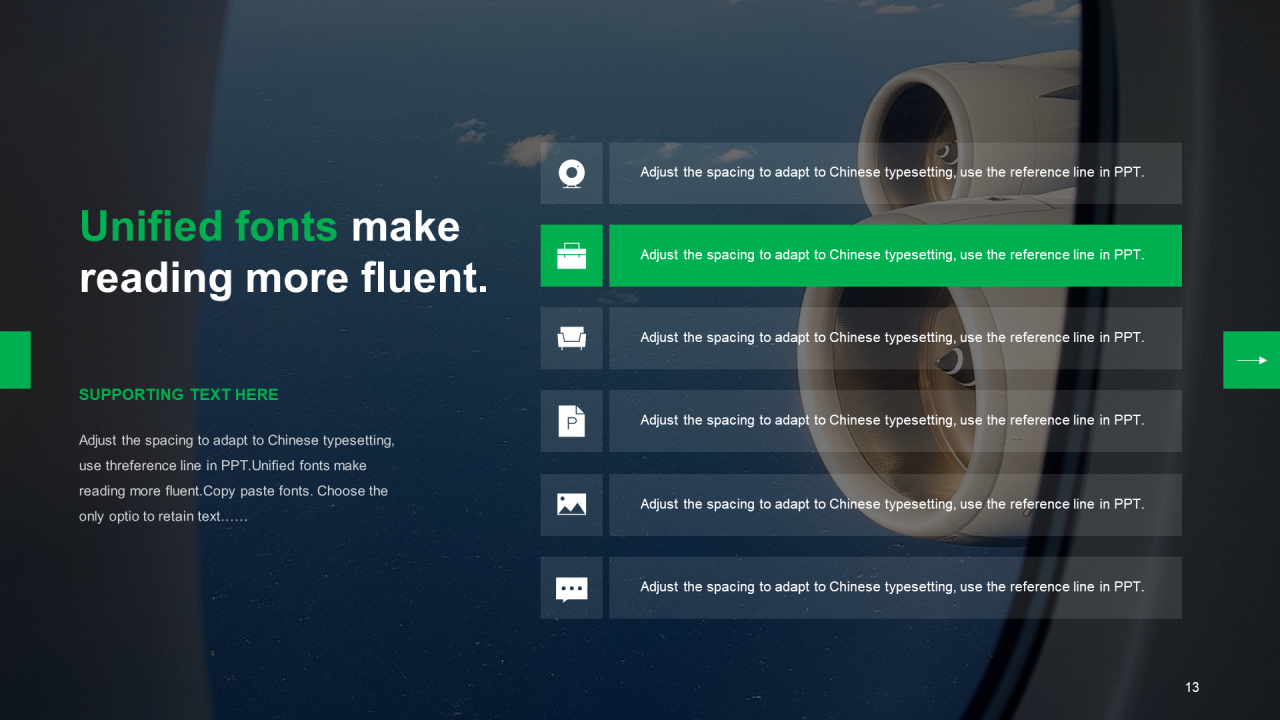Select the picture image icon tile

(571, 504)
